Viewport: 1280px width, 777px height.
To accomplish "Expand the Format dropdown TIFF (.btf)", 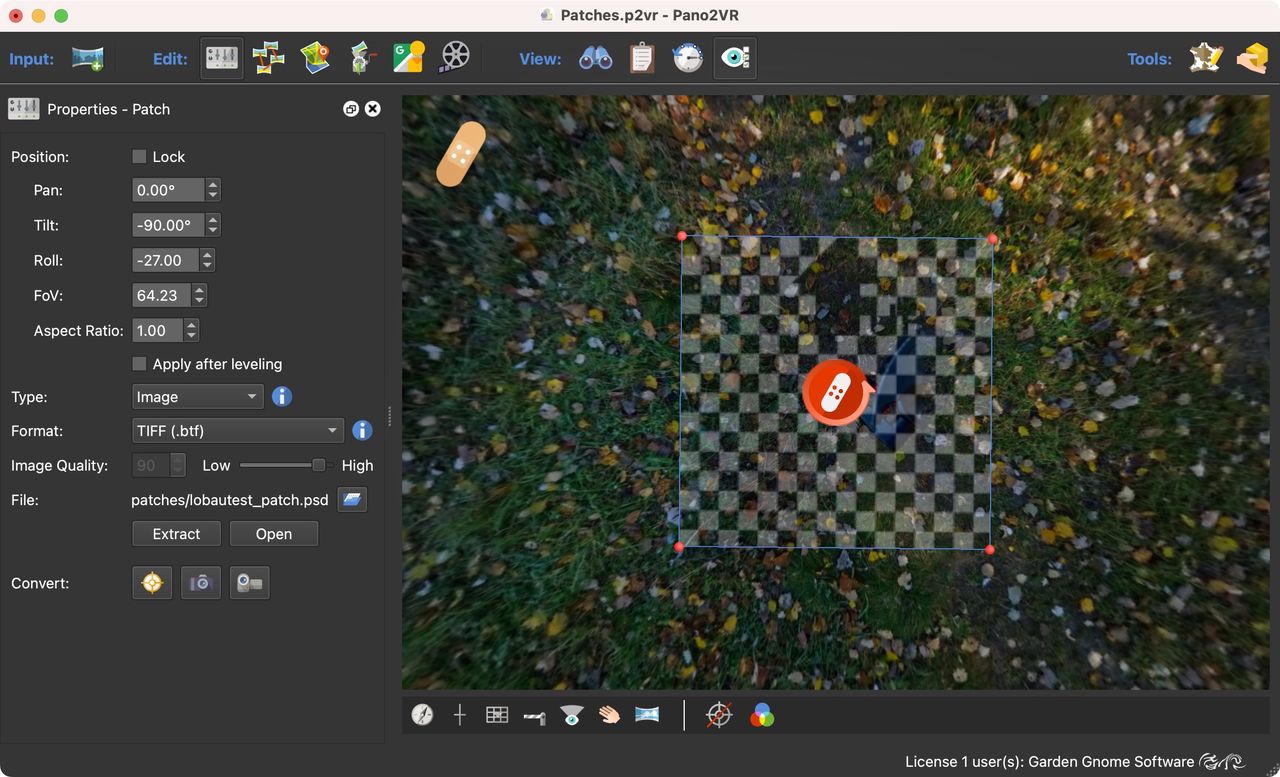I will (238, 431).
